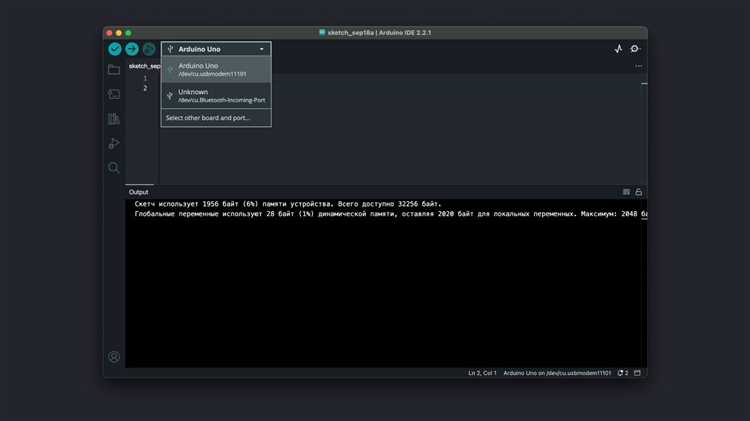Viewport: 750px width, 421px height.
Task: Click line number 1 in the editor gutter
Action: pos(145,78)
